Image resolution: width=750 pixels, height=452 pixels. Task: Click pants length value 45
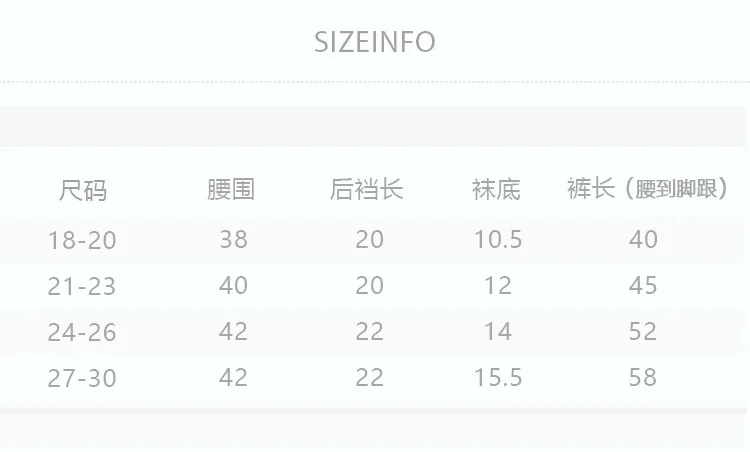pyautogui.click(x=643, y=286)
